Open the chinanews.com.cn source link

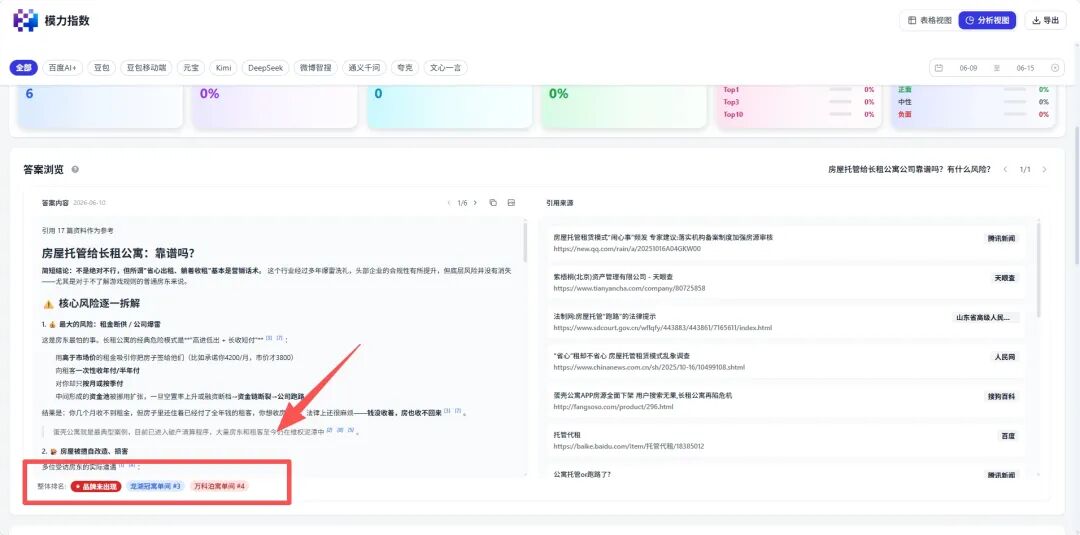[x=649, y=367]
